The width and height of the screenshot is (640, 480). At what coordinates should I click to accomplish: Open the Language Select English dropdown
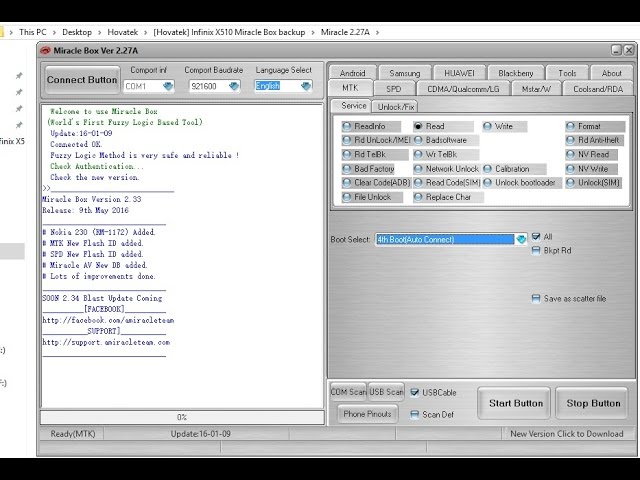(306, 86)
